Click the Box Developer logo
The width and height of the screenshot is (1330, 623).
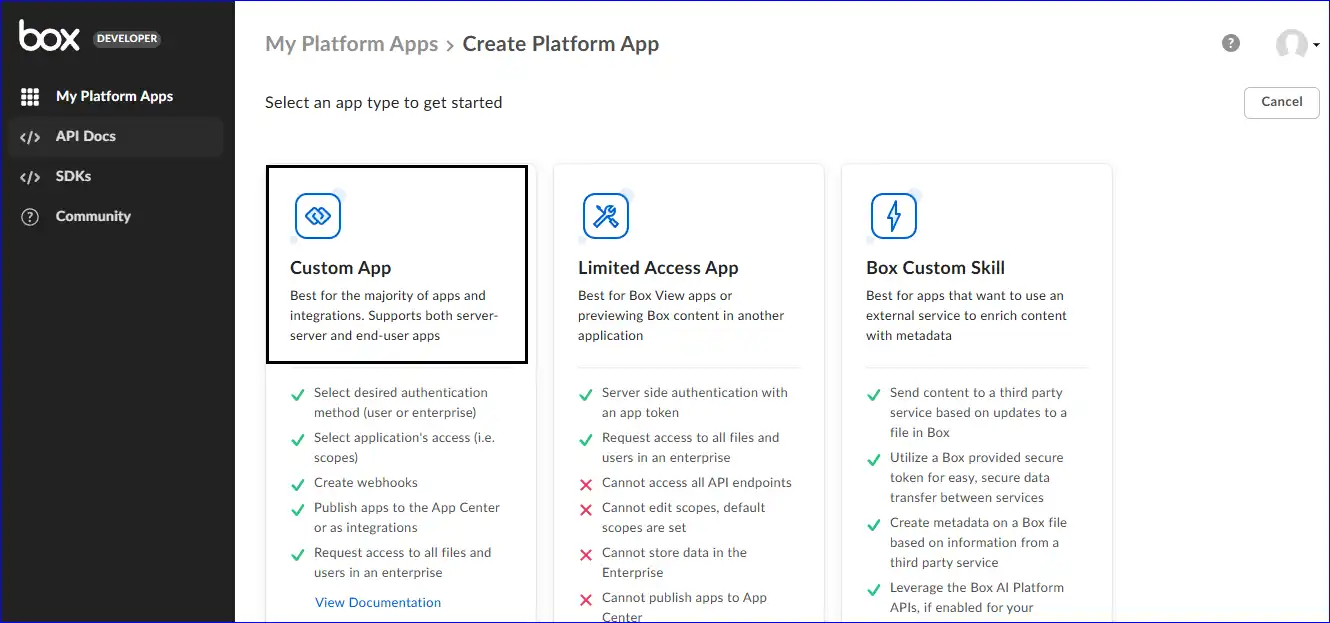88,37
